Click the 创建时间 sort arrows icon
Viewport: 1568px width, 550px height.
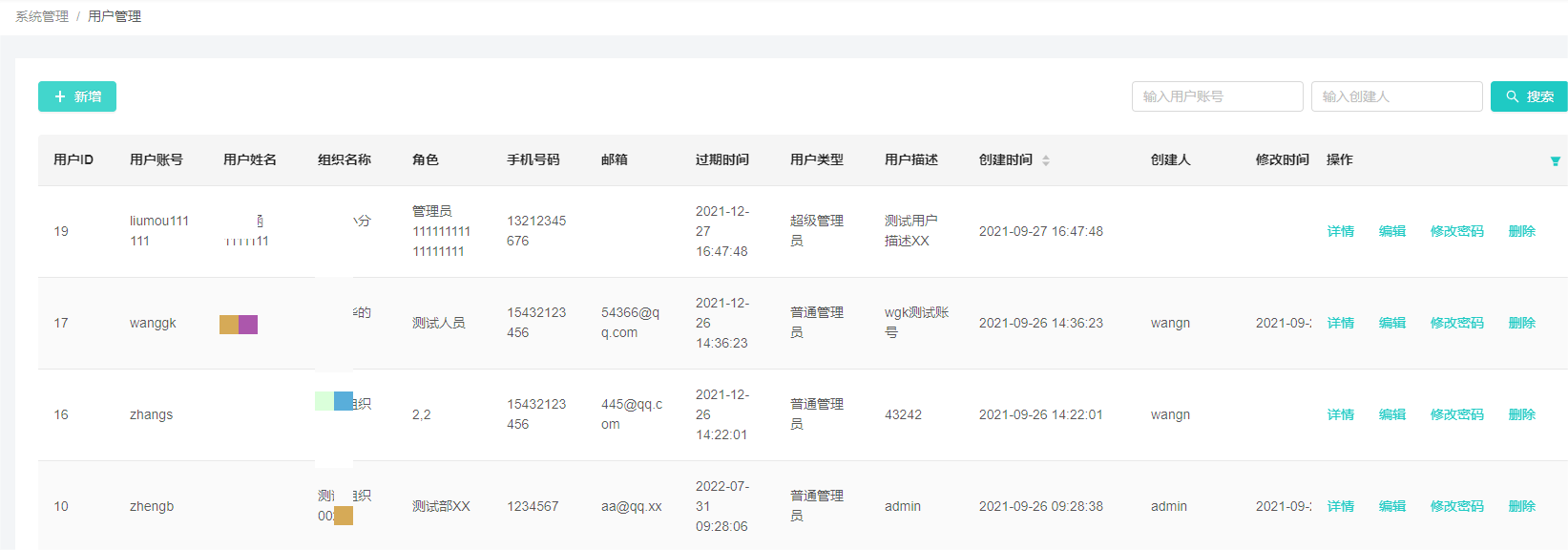click(x=1046, y=160)
